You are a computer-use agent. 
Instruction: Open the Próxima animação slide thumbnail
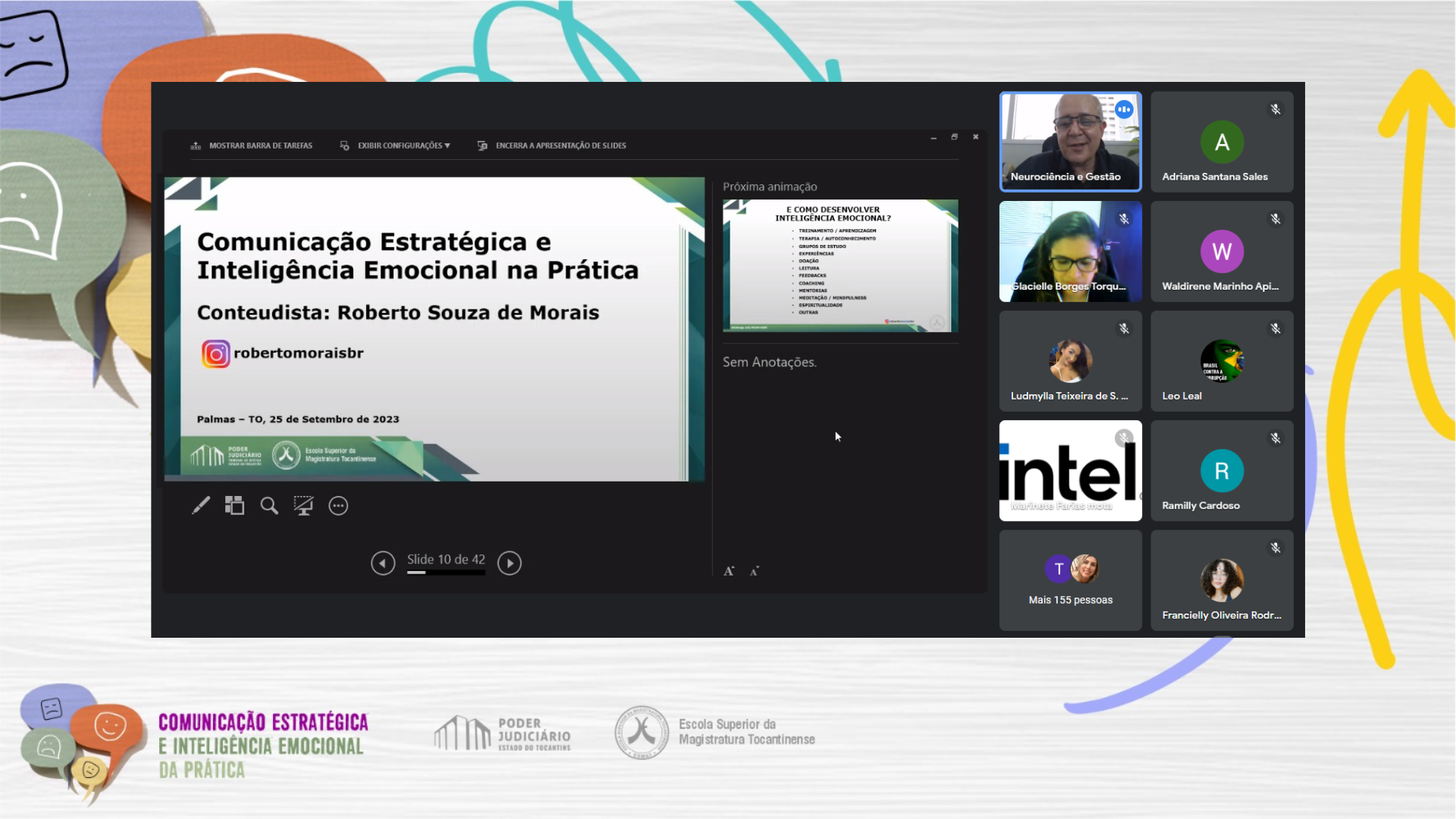[x=840, y=265]
